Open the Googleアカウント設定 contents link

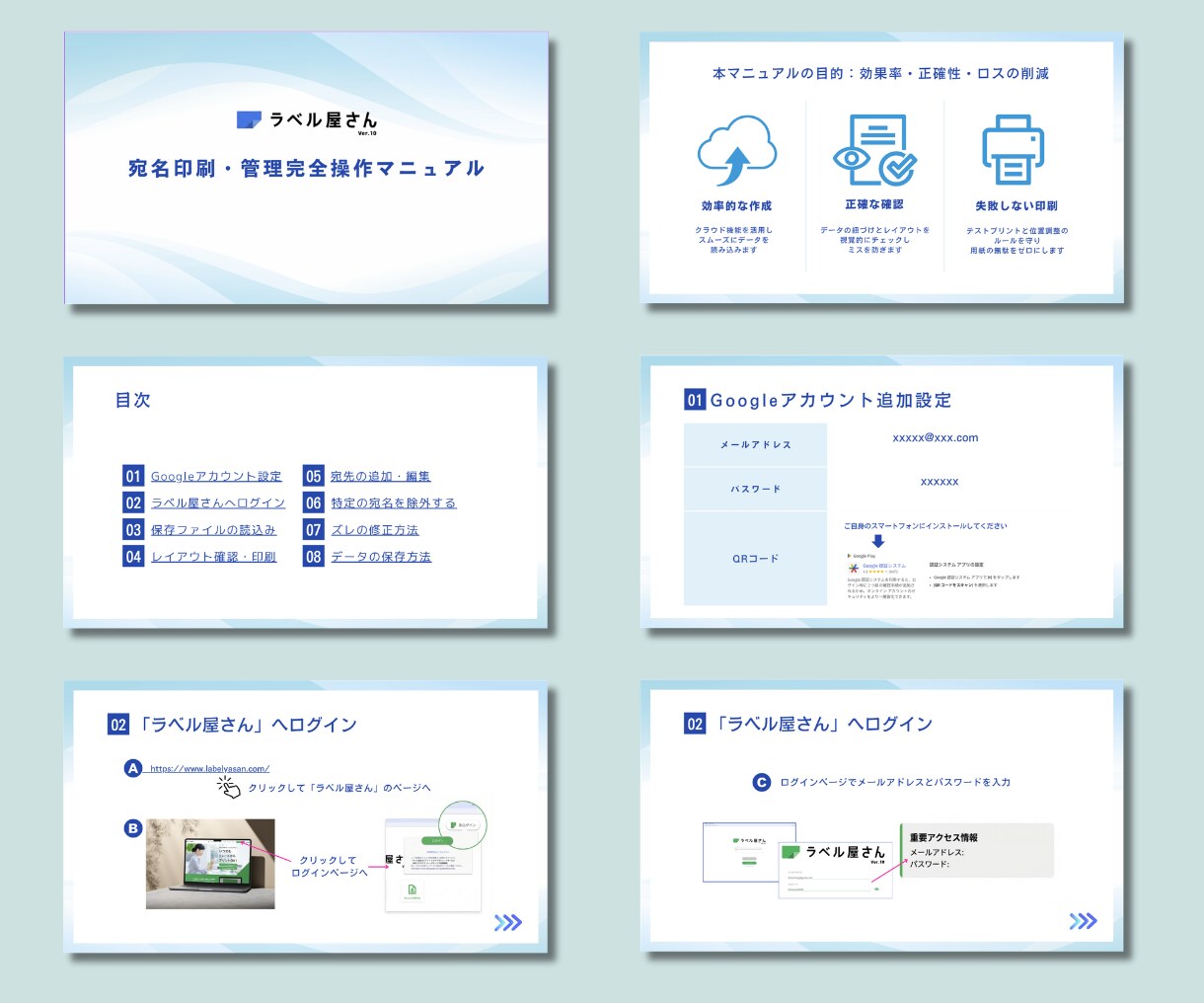(216, 476)
